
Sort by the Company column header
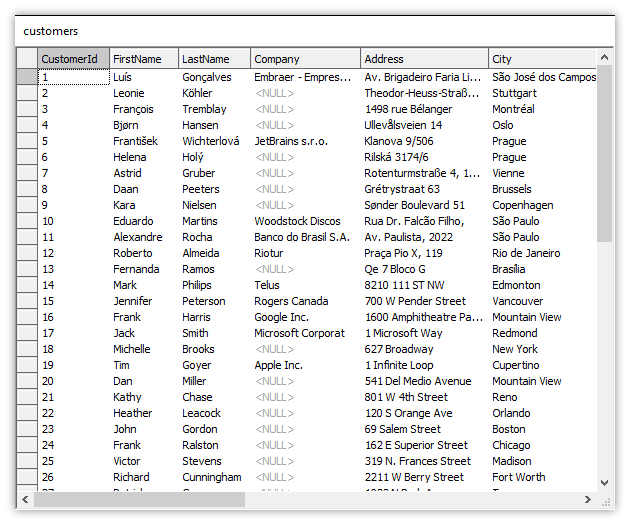pos(305,59)
